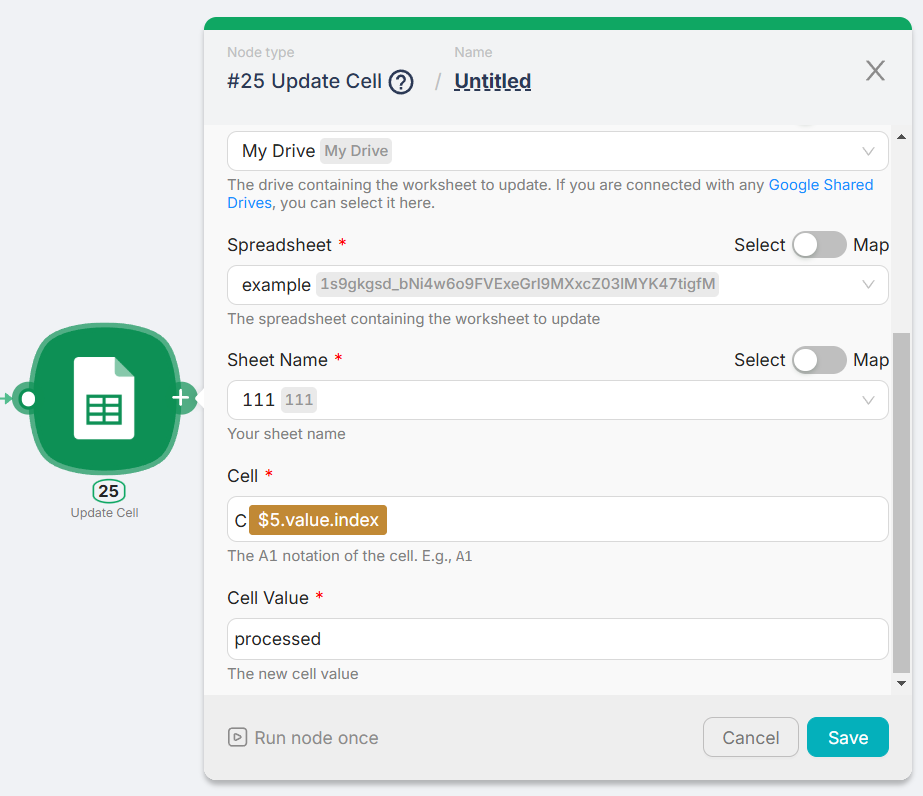Click the Cell Value field containing processed

click(557, 639)
